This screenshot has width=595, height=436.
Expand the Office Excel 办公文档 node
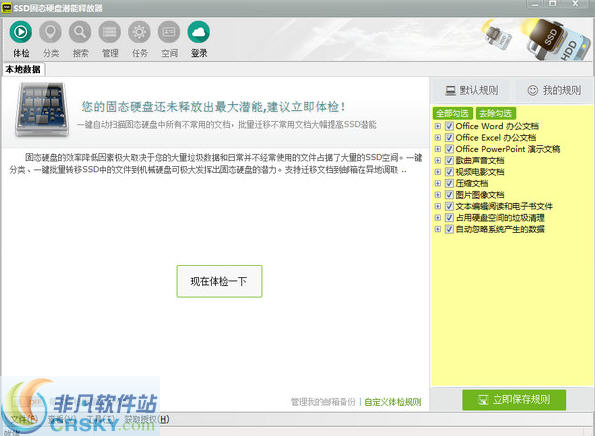tap(438, 137)
